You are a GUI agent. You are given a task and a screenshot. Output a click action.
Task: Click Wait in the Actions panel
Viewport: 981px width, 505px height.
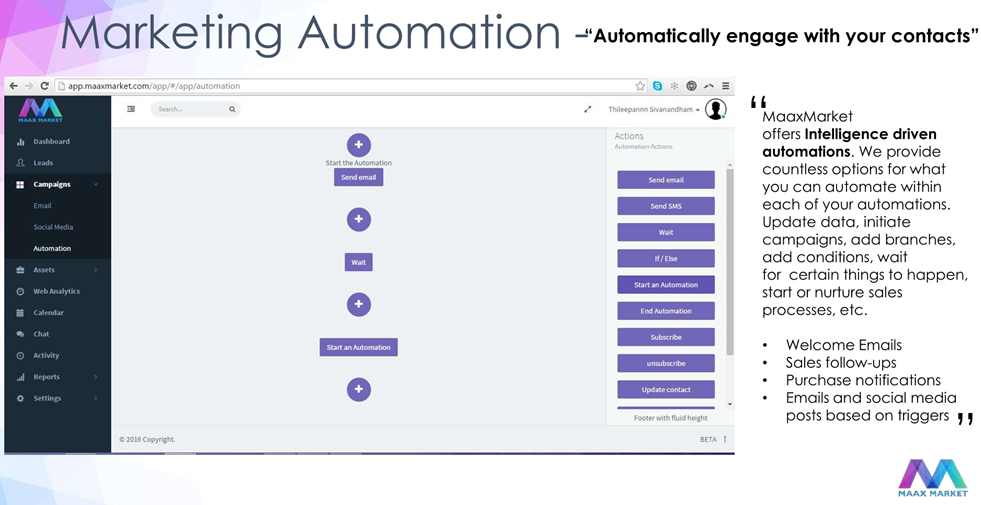(666, 232)
